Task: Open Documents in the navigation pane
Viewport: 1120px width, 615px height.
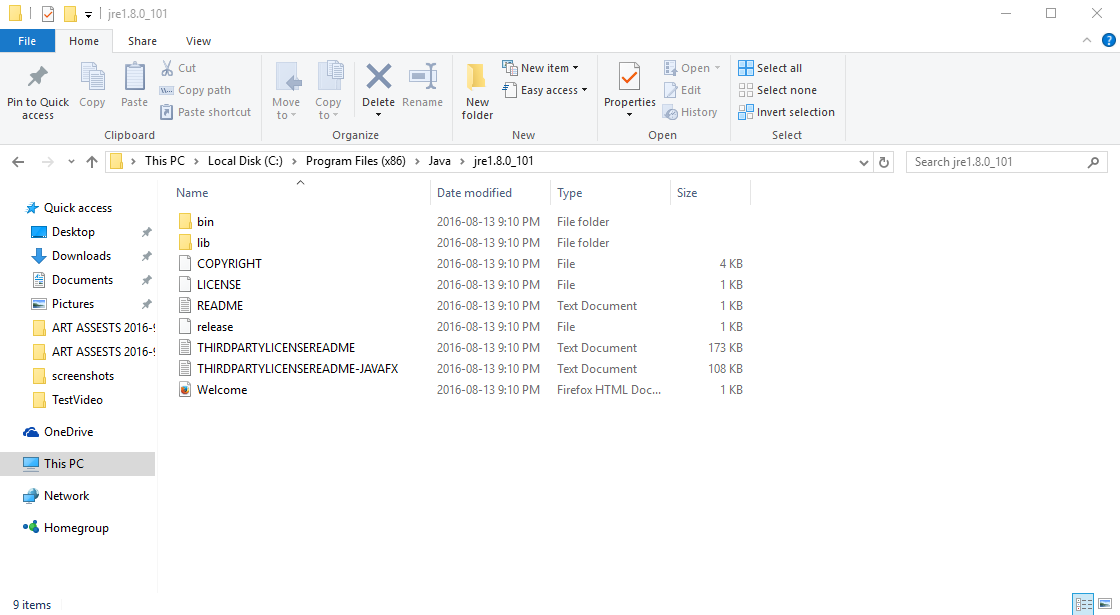Action: coord(82,280)
